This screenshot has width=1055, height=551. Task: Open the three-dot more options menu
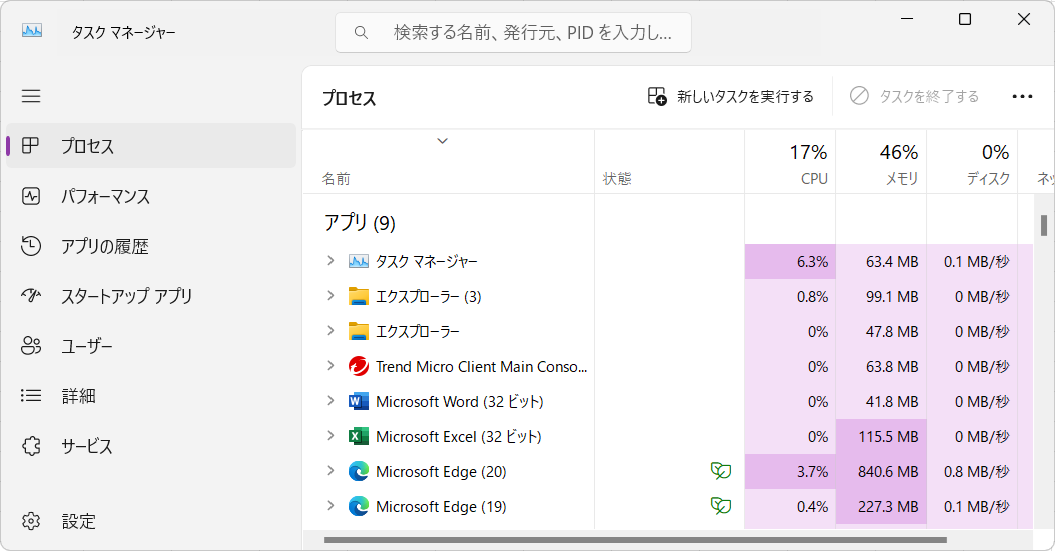[x=1022, y=97]
